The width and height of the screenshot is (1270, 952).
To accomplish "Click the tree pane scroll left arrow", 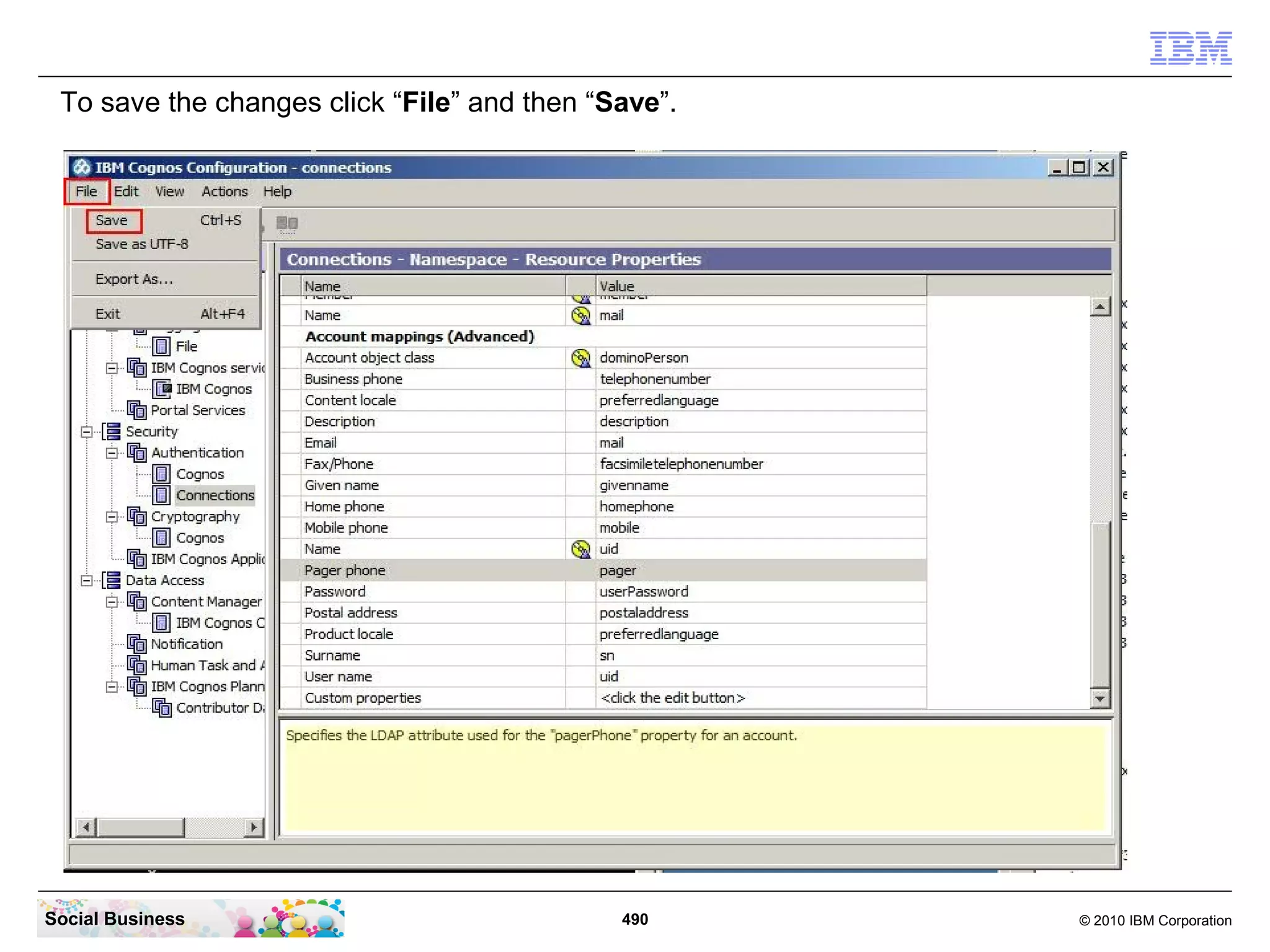I will [86, 827].
